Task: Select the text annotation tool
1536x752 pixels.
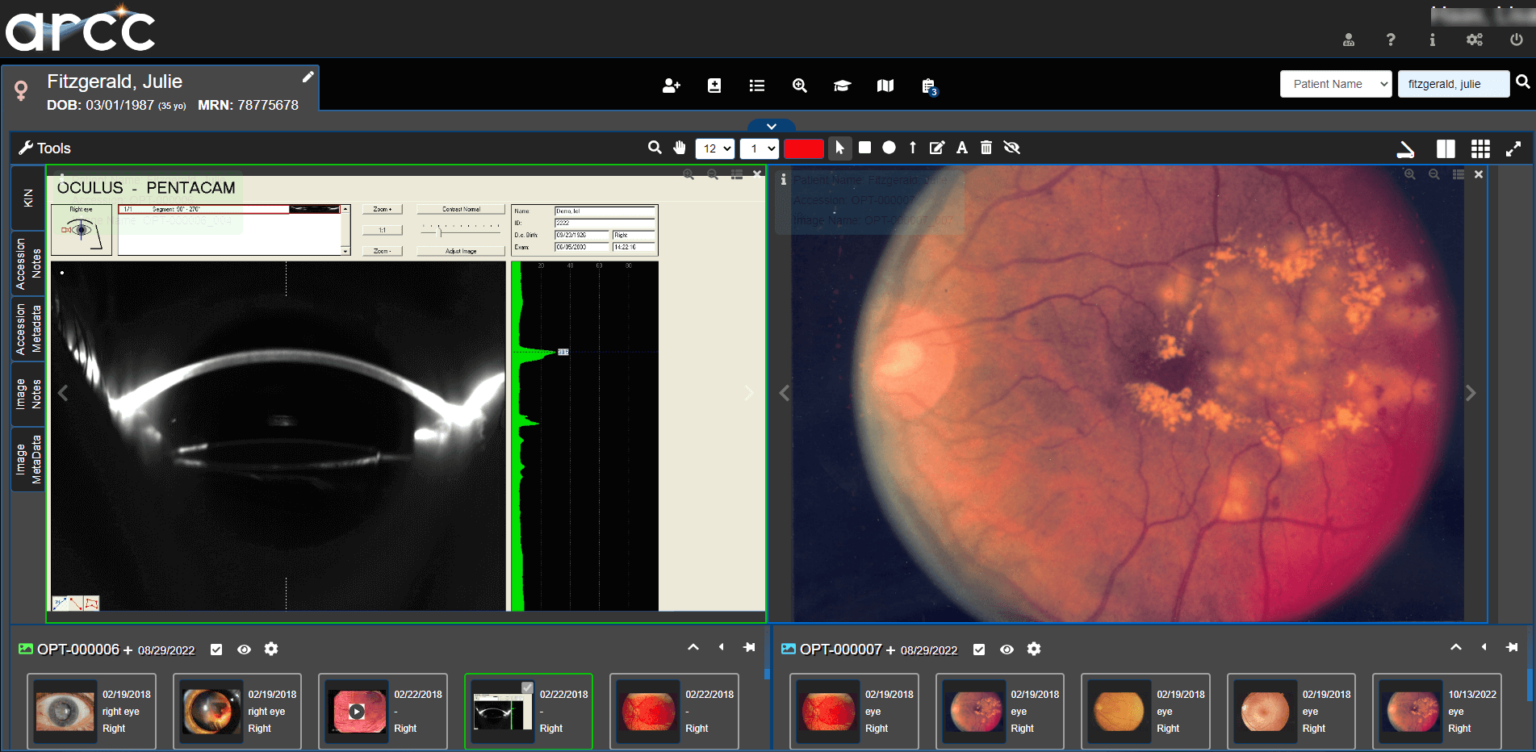Action: [x=961, y=147]
